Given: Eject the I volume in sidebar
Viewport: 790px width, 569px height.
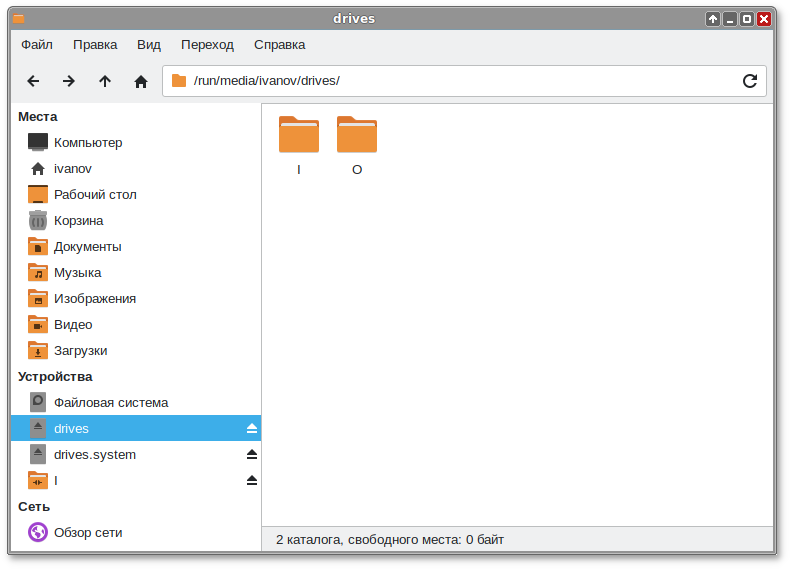Looking at the screenshot, I should pos(252,480).
